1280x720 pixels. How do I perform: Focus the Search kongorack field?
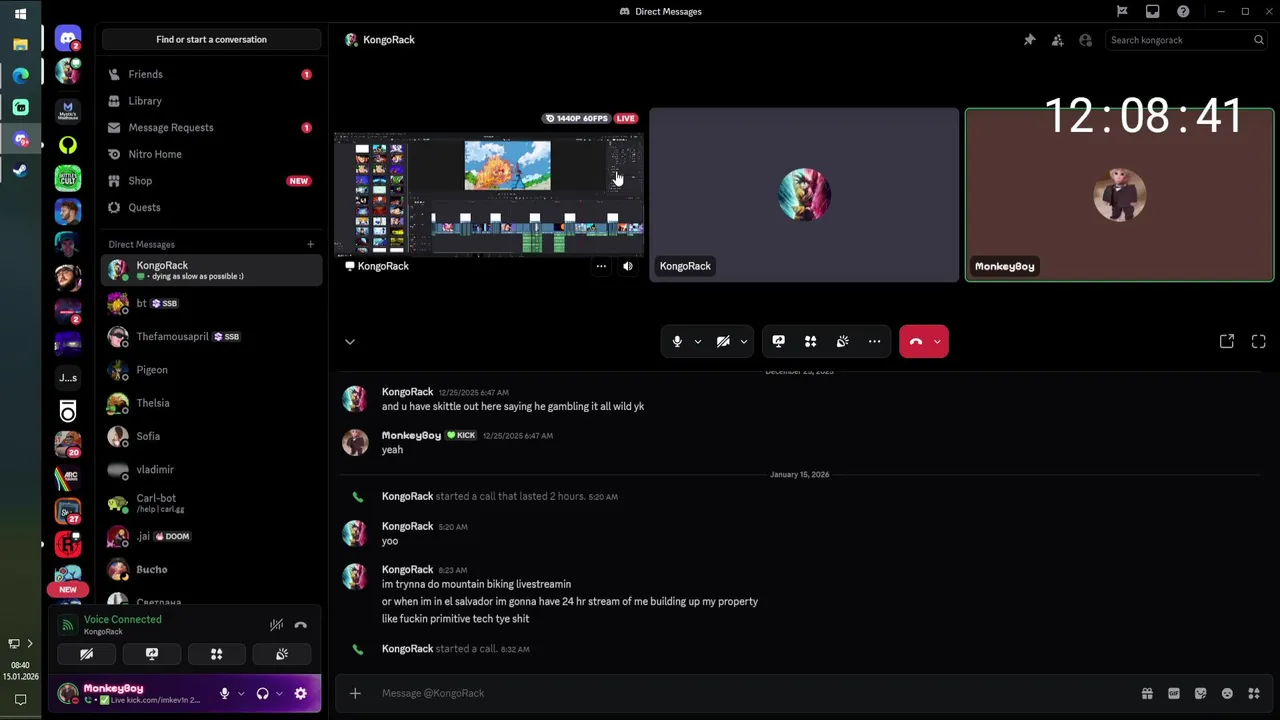[x=1187, y=40]
